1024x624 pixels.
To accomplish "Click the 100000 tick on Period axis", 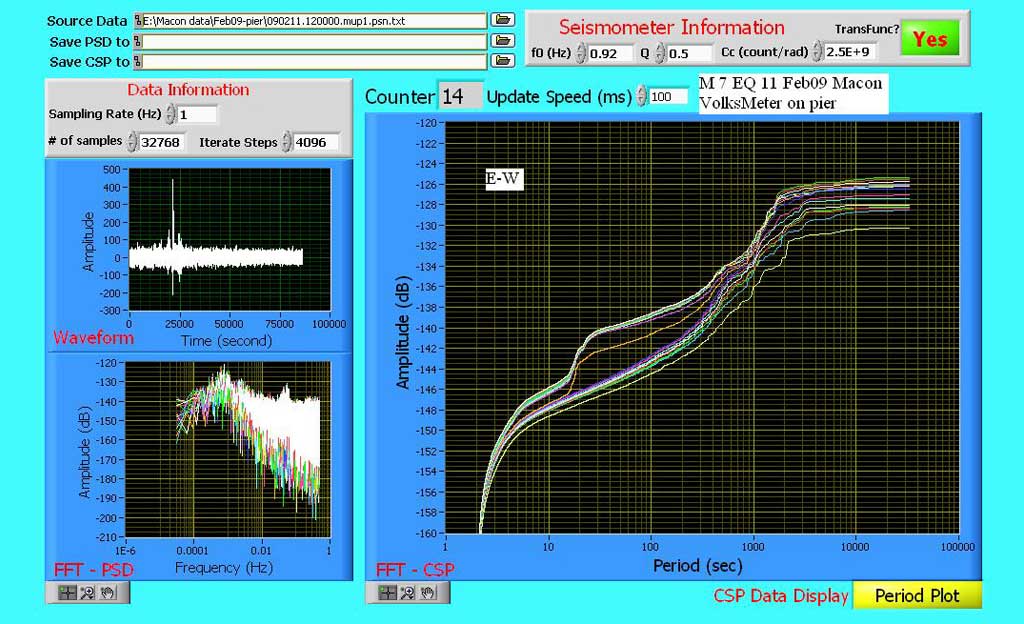I will click(x=957, y=547).
